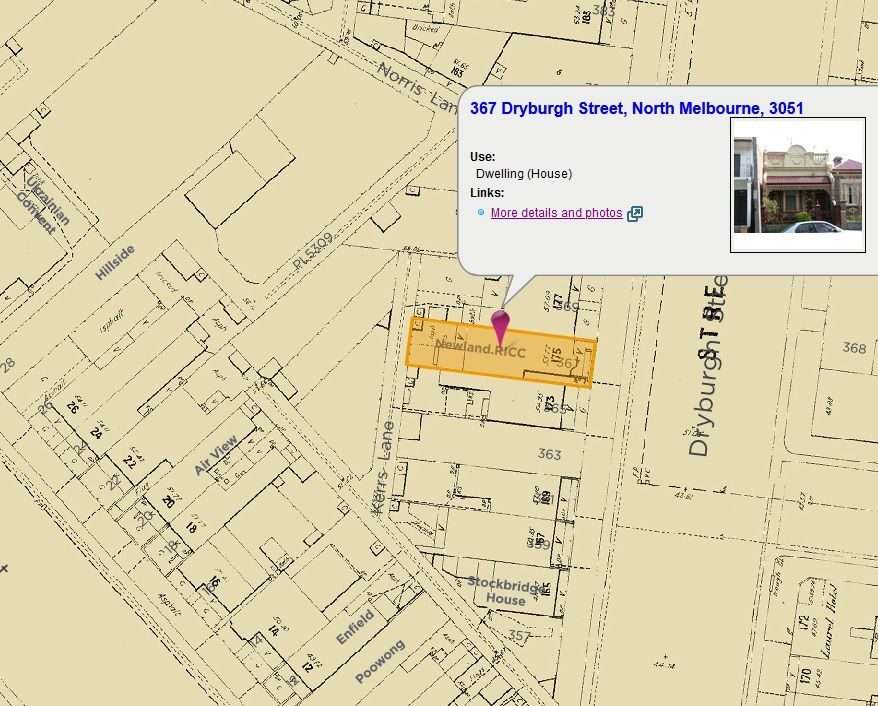878x706 pixels.
Task: Click the external link icon beside More details
Action: [x=634, y=213]
